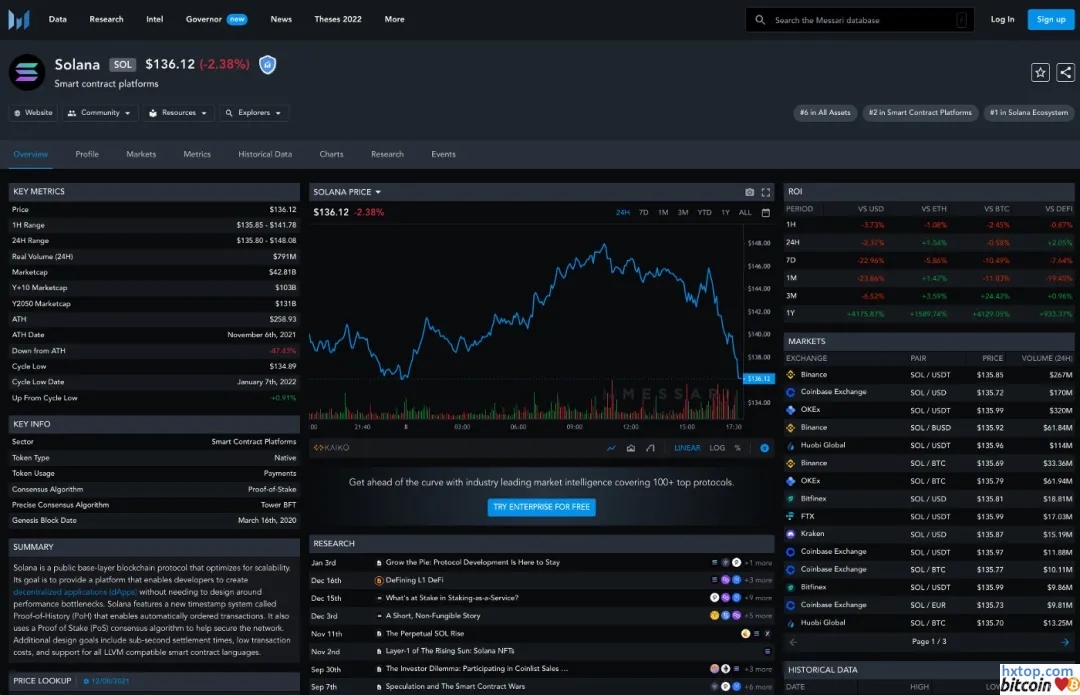
Task: Open the Research menu in top navigation
Action: 107,19
